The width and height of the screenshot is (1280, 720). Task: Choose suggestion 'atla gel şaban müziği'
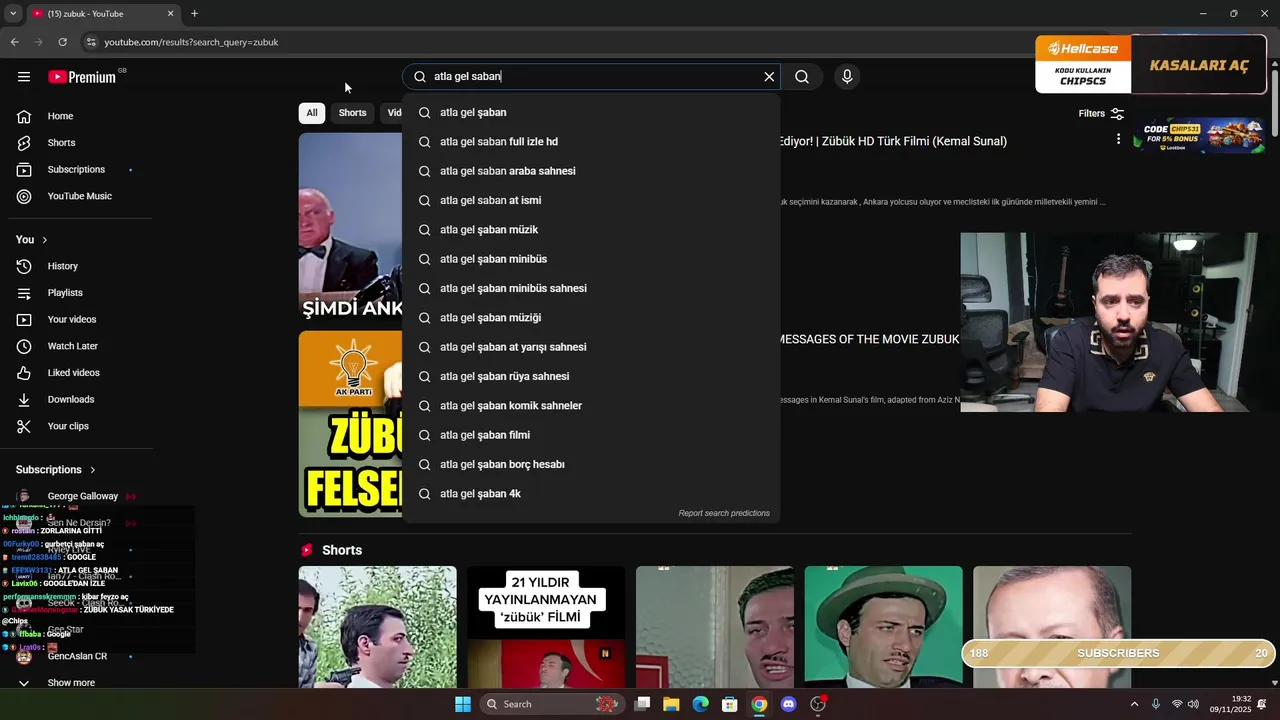click(x=591, y=318)
